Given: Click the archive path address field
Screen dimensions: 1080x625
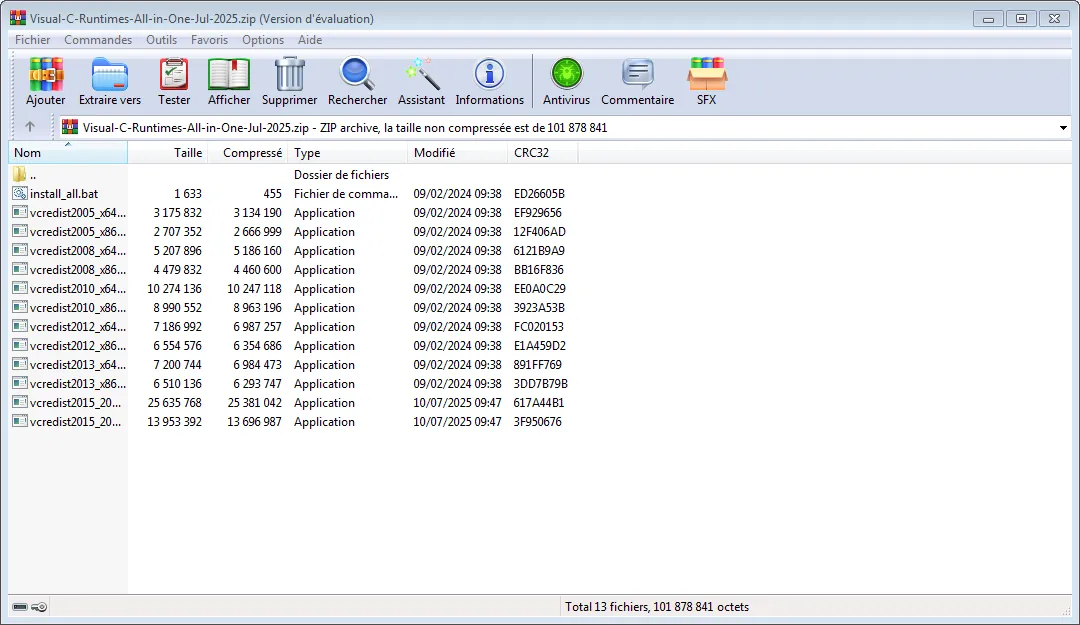Looking at the screenshot, I should pyautogui.click(x=565, y=127).
